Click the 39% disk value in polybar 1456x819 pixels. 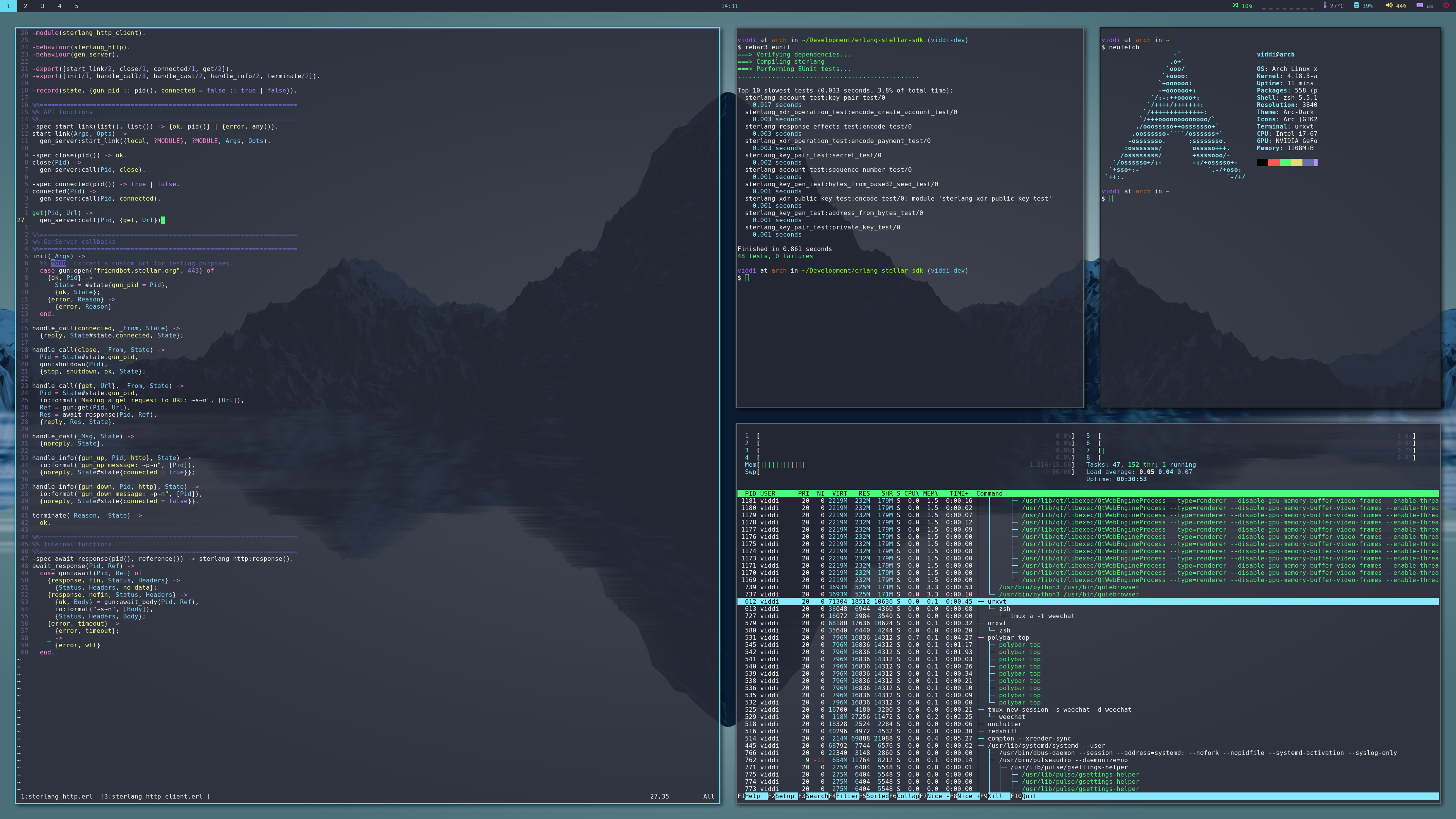(x=1367, y=6)
